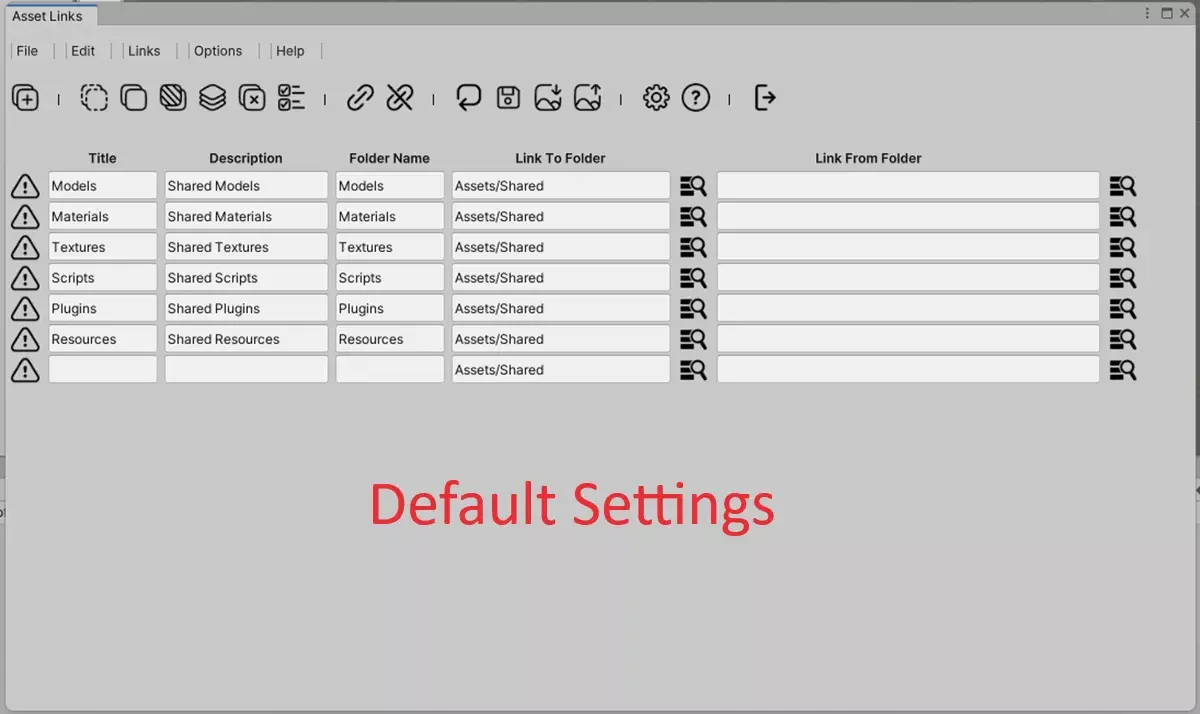This screenshot has height=714, width=1200.
Task: Click the Shared Resources Description field
Action: point(246,339)
